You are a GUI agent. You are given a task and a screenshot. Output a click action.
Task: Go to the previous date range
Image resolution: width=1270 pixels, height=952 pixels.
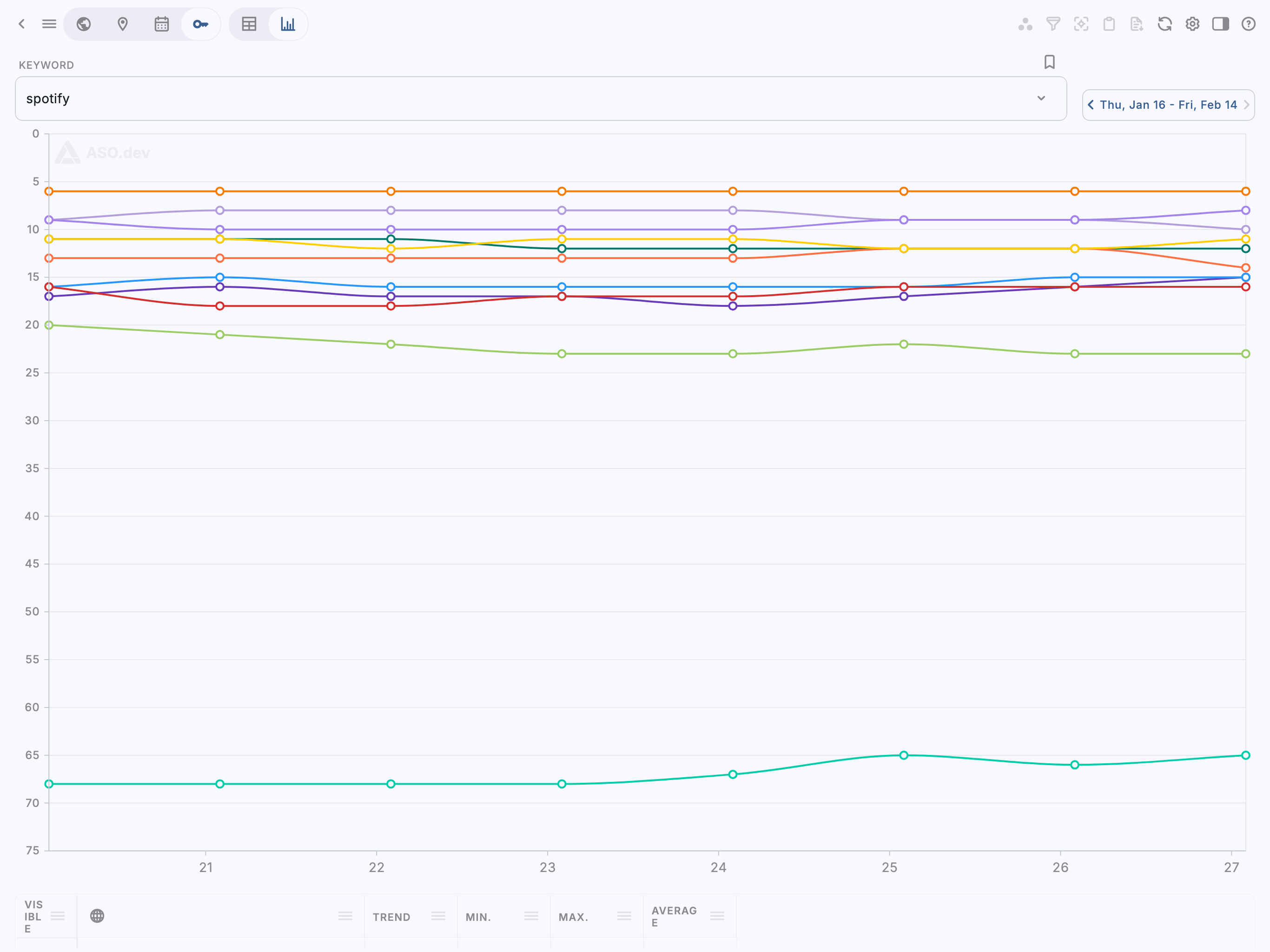tap(1091, 105)
